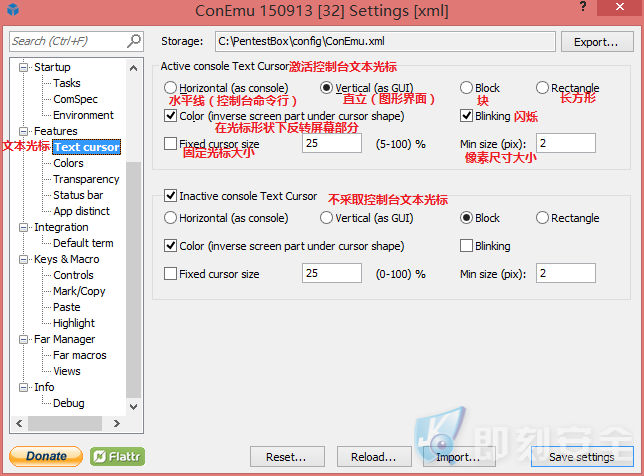Select inactive Vertical (as GUI) cursor
The height and width of the screenshot is (476, 644).
pos(326,218)
